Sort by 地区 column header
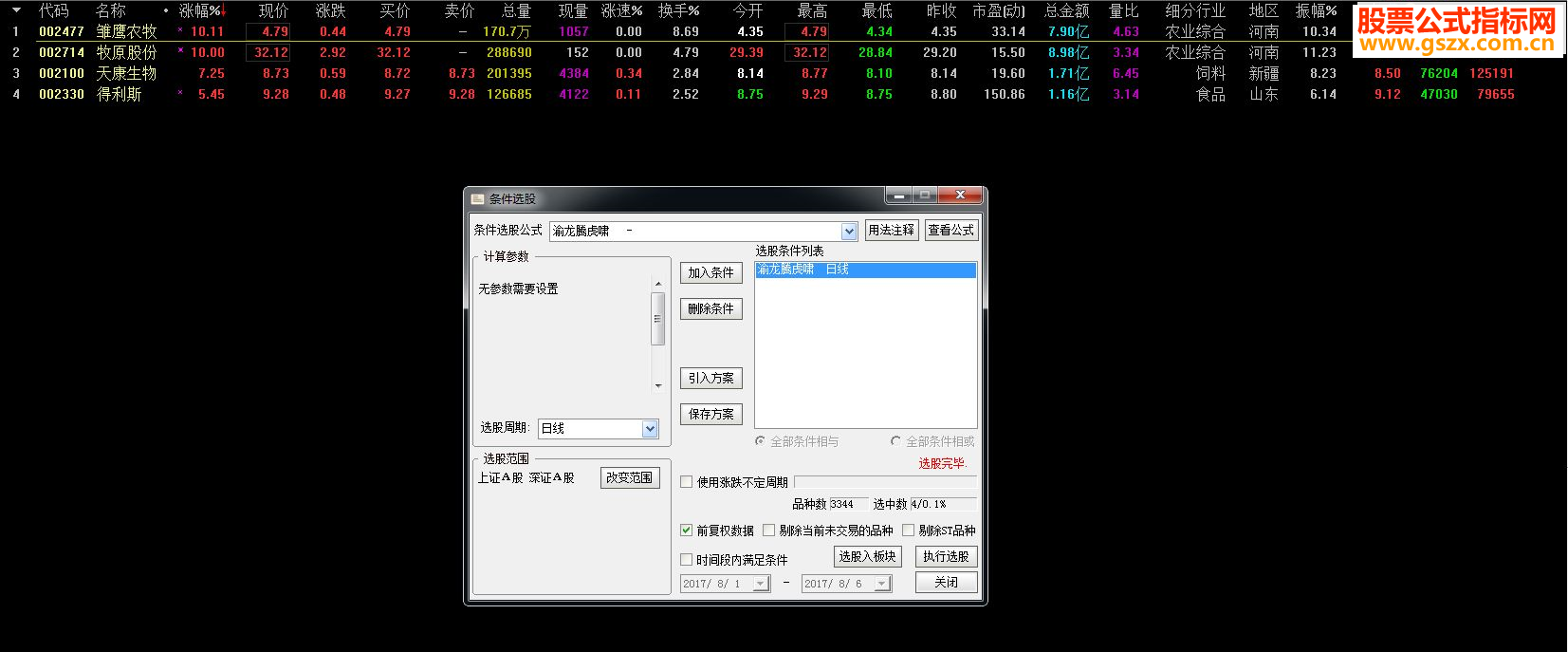 click(x=1264, y=10)
